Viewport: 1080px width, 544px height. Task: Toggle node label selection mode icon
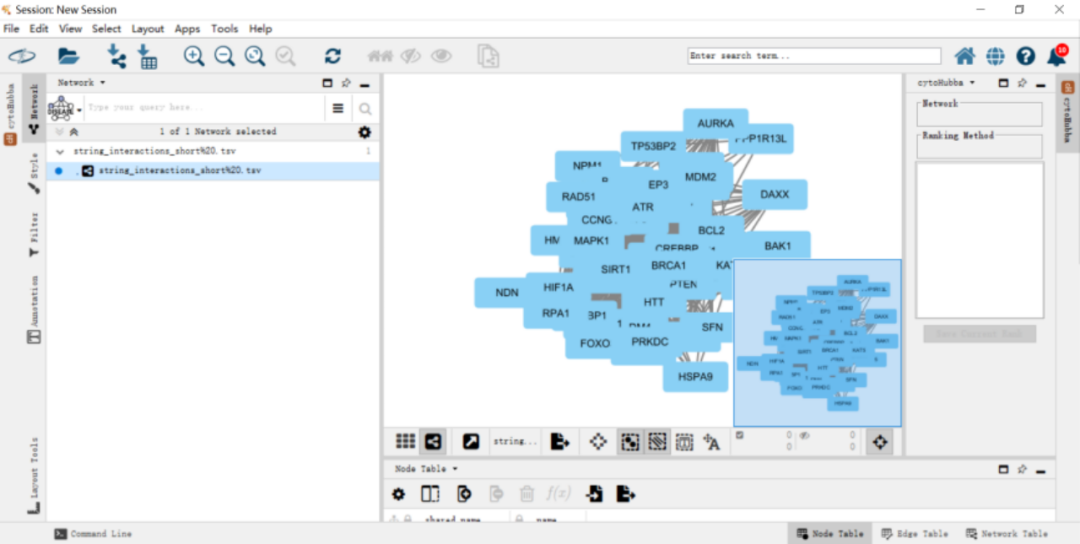(712, 441)
